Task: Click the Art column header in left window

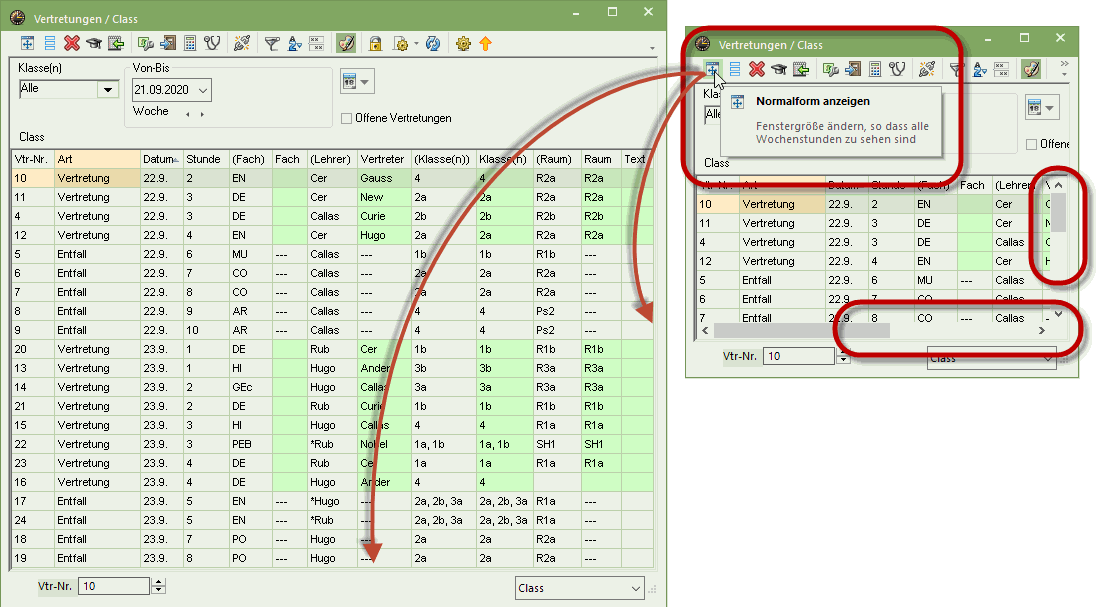Action: pos(97,159)
